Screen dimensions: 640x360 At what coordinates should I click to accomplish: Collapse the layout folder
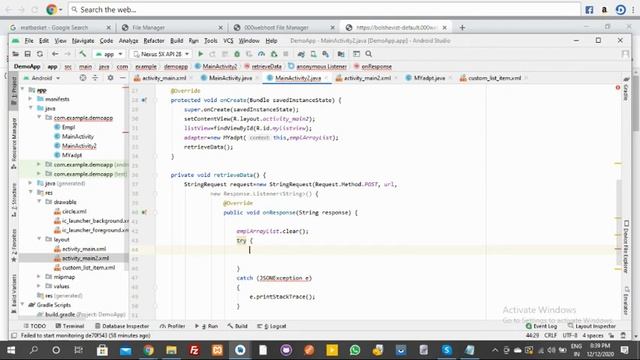click(39, 239)
